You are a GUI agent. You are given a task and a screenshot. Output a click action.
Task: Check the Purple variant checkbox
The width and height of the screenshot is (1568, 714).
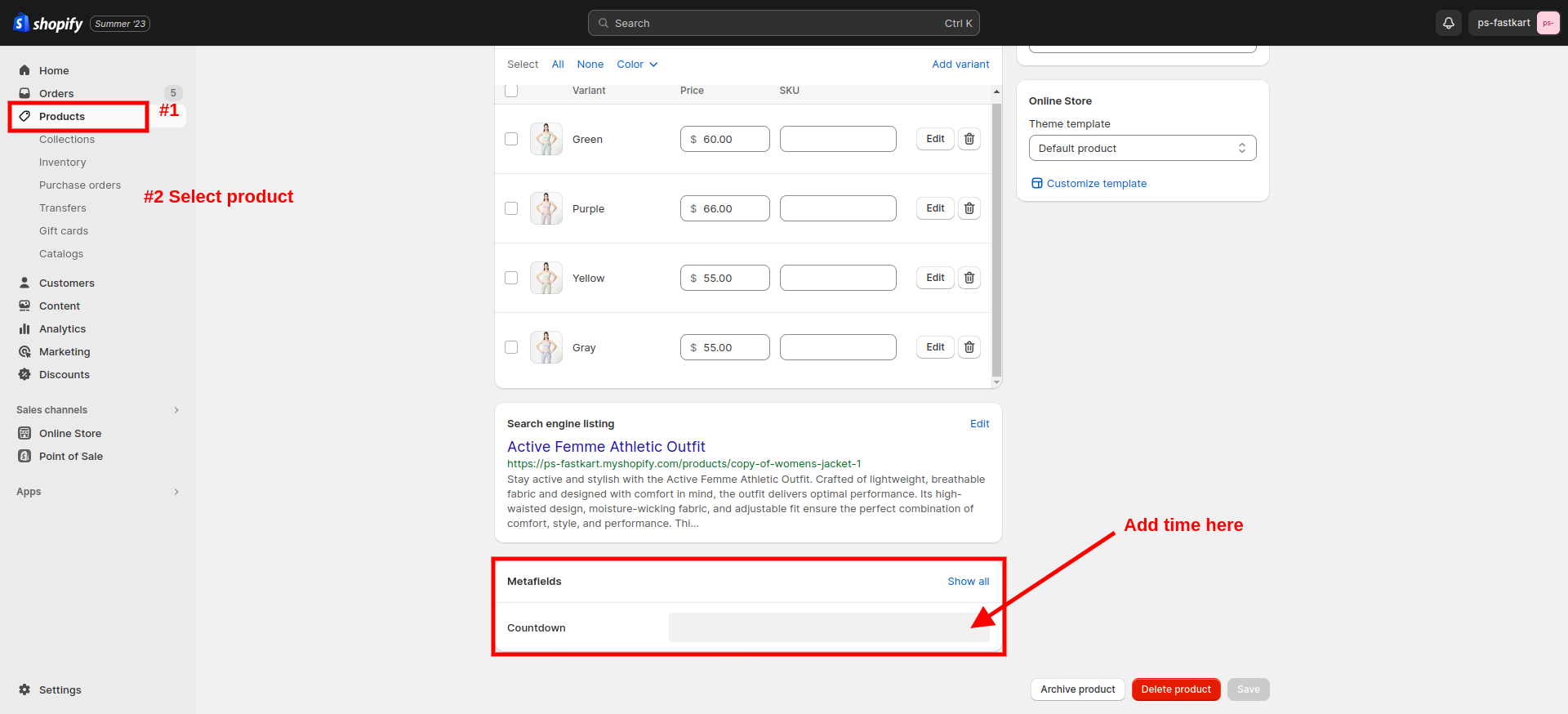tap(511, 208)
